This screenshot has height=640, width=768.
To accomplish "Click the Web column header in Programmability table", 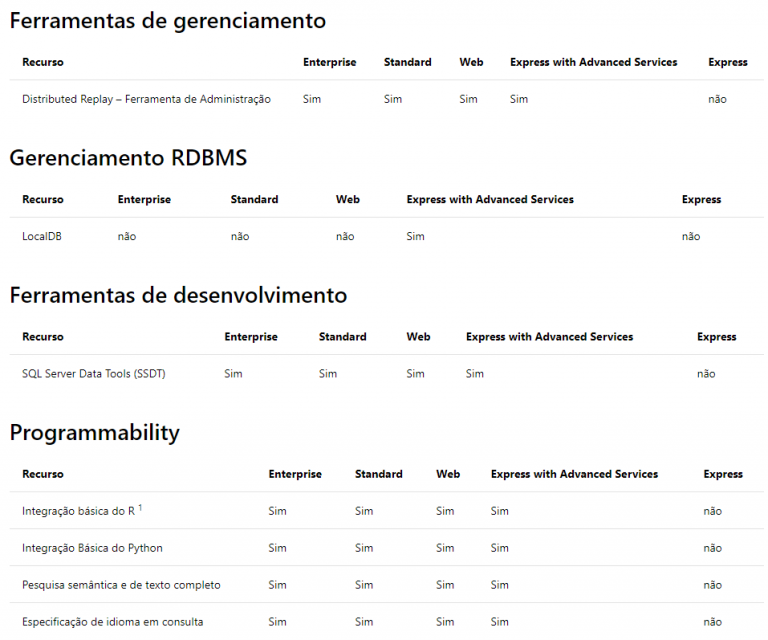I will 448,474.
